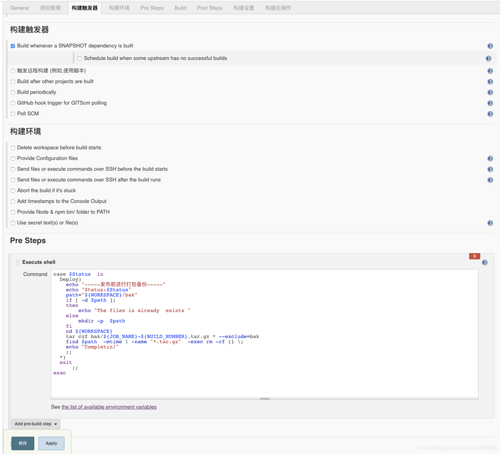
Task: Open the Add pre-build step dropdown
Action: (x=36, y=424)
